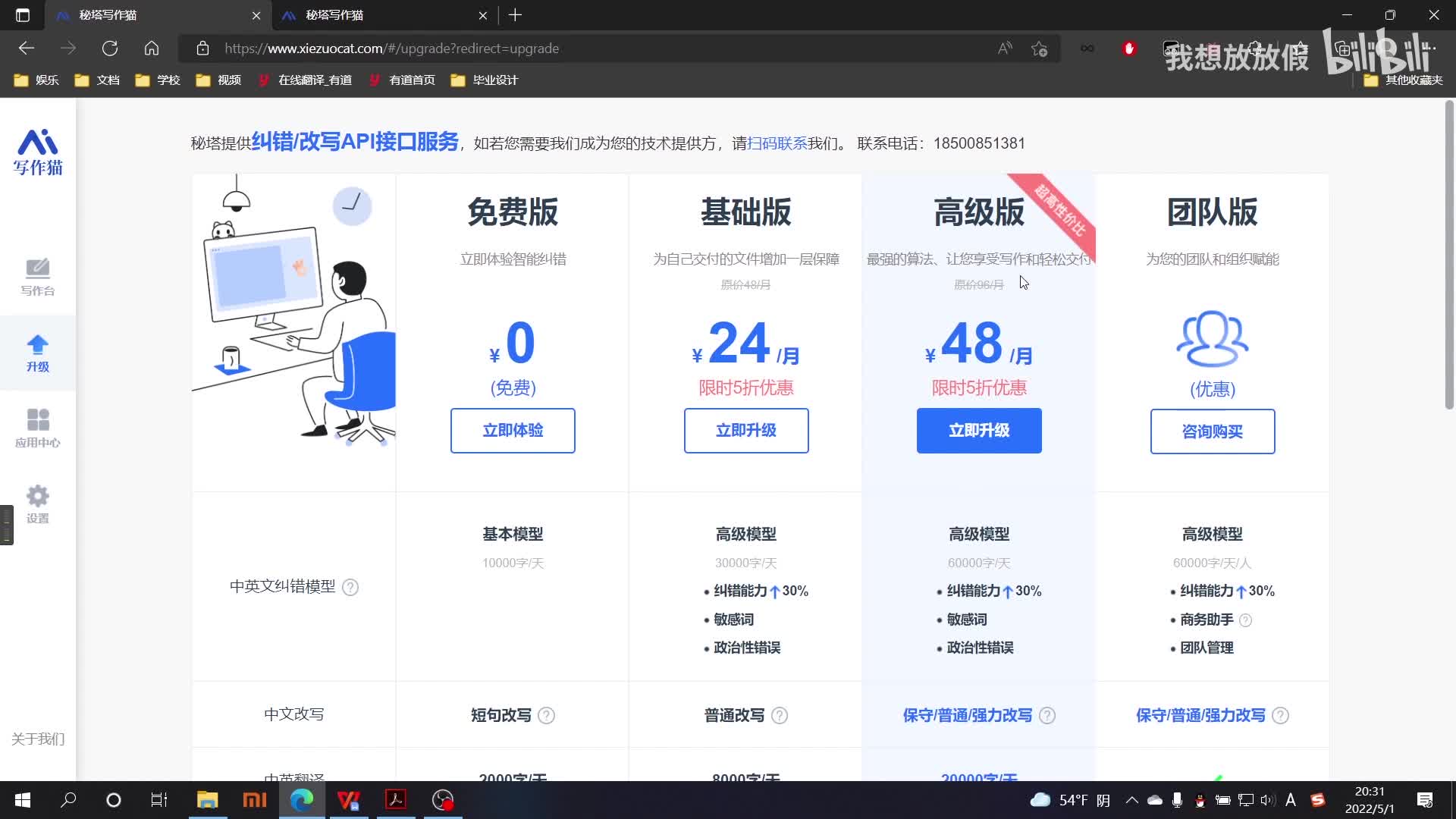Click 立即升级 button under 高级版
Viewport: 1456px width, 819px height.
tap(979, 431)
